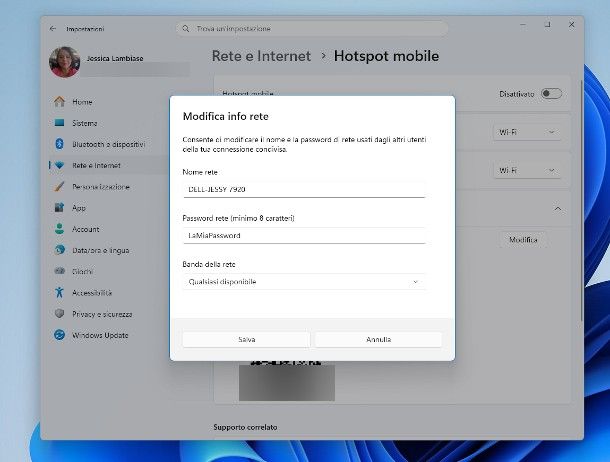Click the Home house icon
This screenshot has width=610, height=462.
tap(60, 102)
